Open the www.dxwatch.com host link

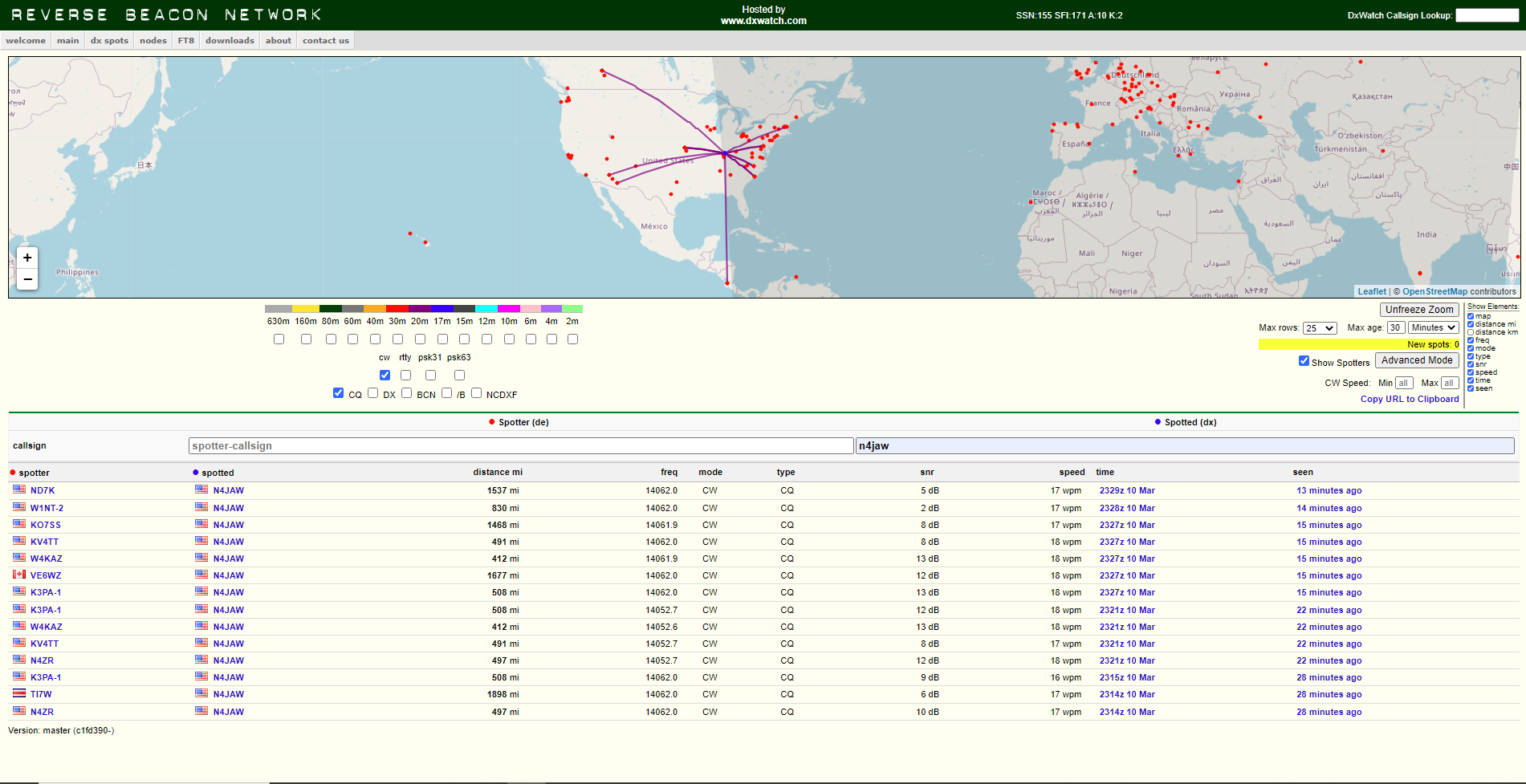pos(763,21)
